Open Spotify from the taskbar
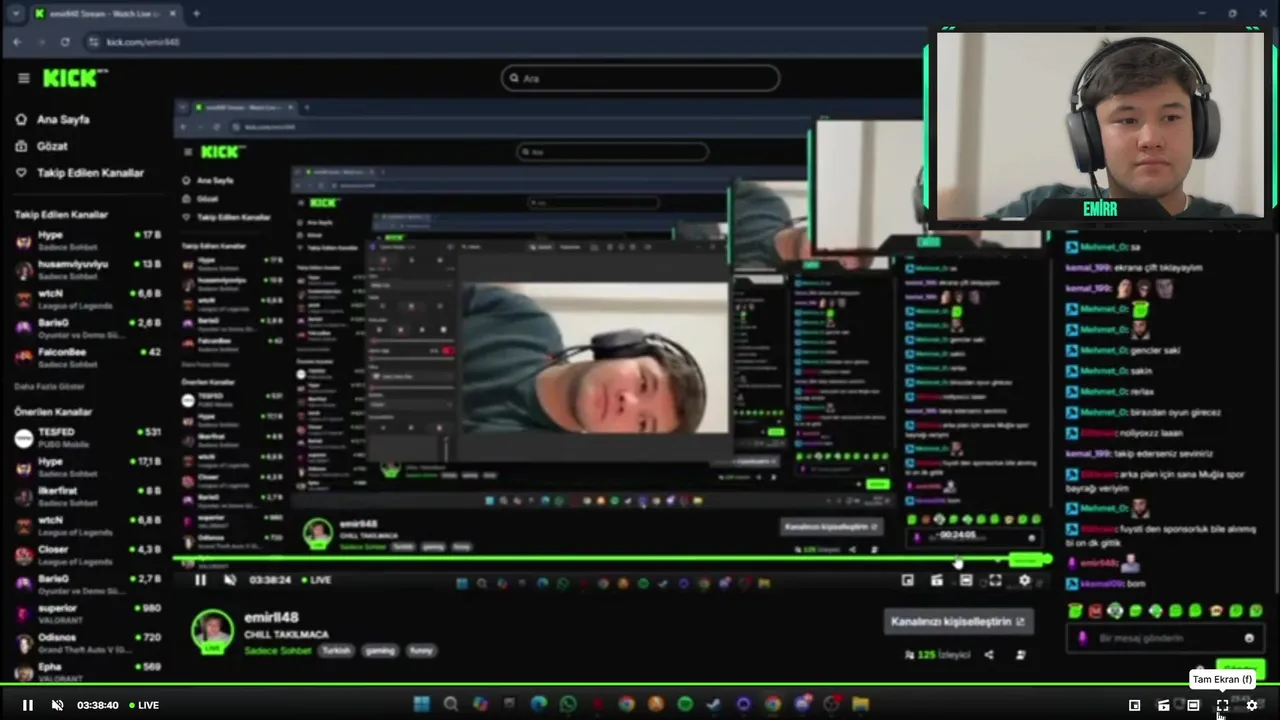Image resolution: width=1280 pixels, height=720 pixels. 685,705
